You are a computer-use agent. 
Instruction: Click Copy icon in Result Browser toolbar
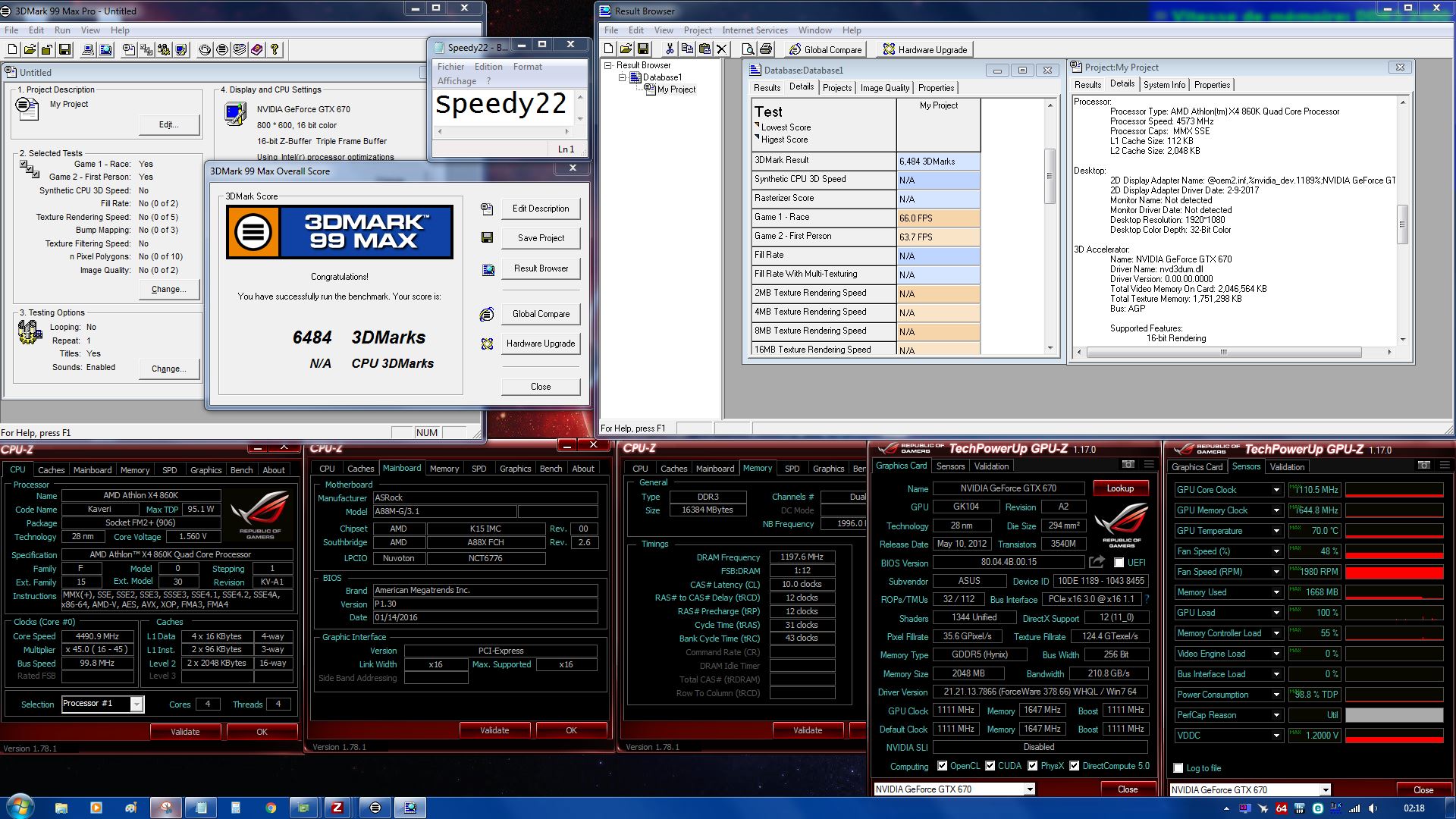[687, 49]
